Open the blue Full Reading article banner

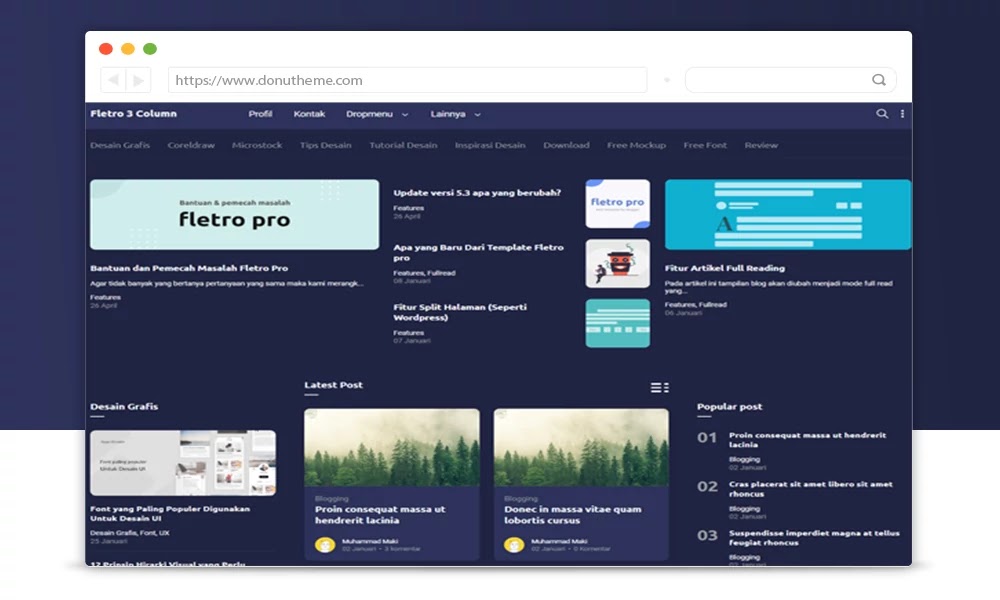pyautogui.click(x=788, y=214)
